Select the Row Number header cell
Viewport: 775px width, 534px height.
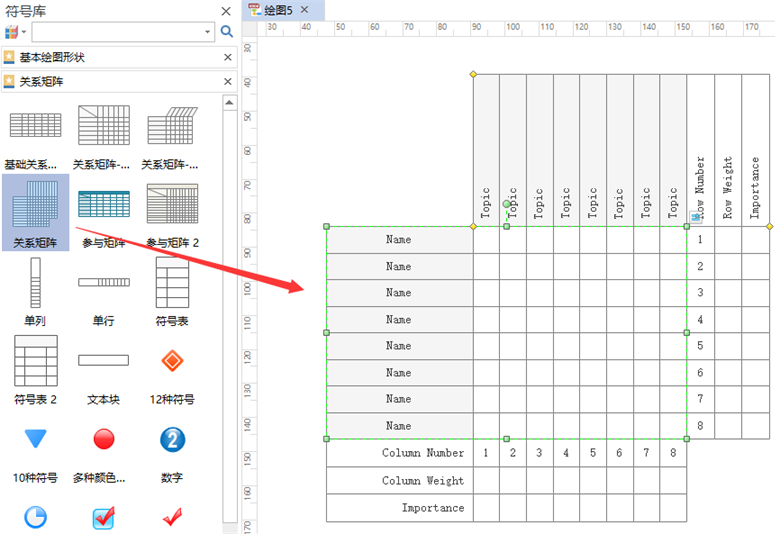point(700,150)
